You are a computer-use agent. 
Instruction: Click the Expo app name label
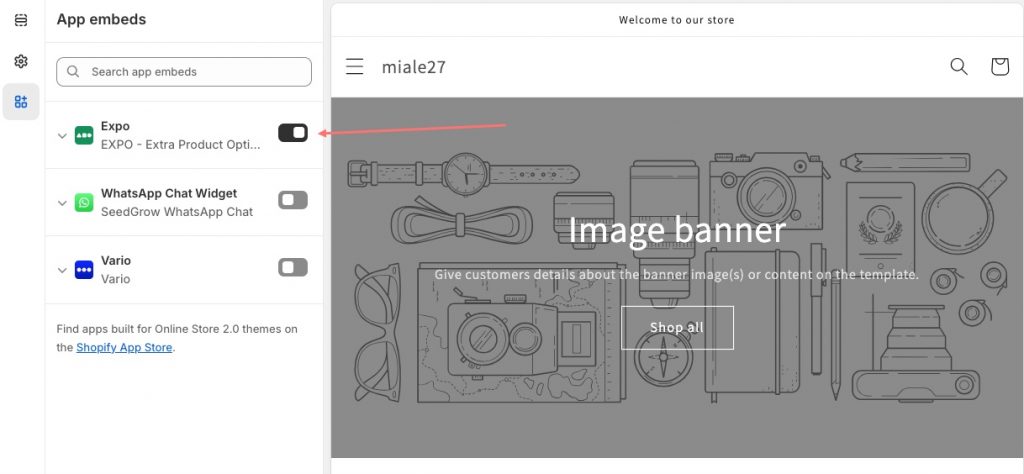116,126
